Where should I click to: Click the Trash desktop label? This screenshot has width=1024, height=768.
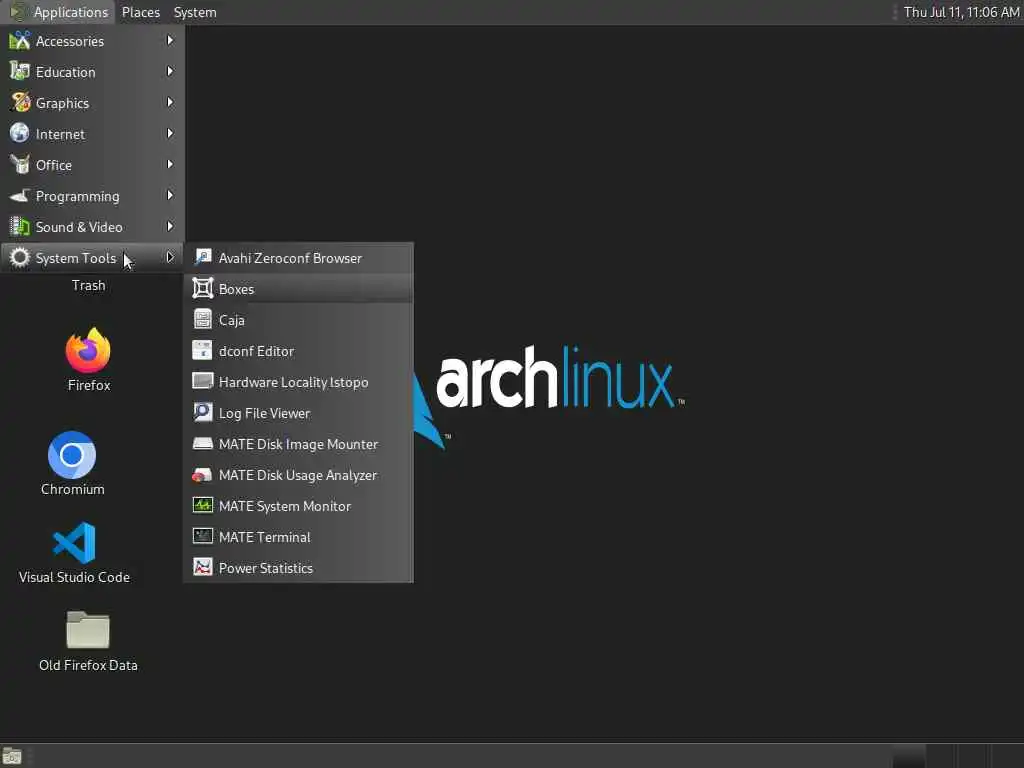click(88, 285)
